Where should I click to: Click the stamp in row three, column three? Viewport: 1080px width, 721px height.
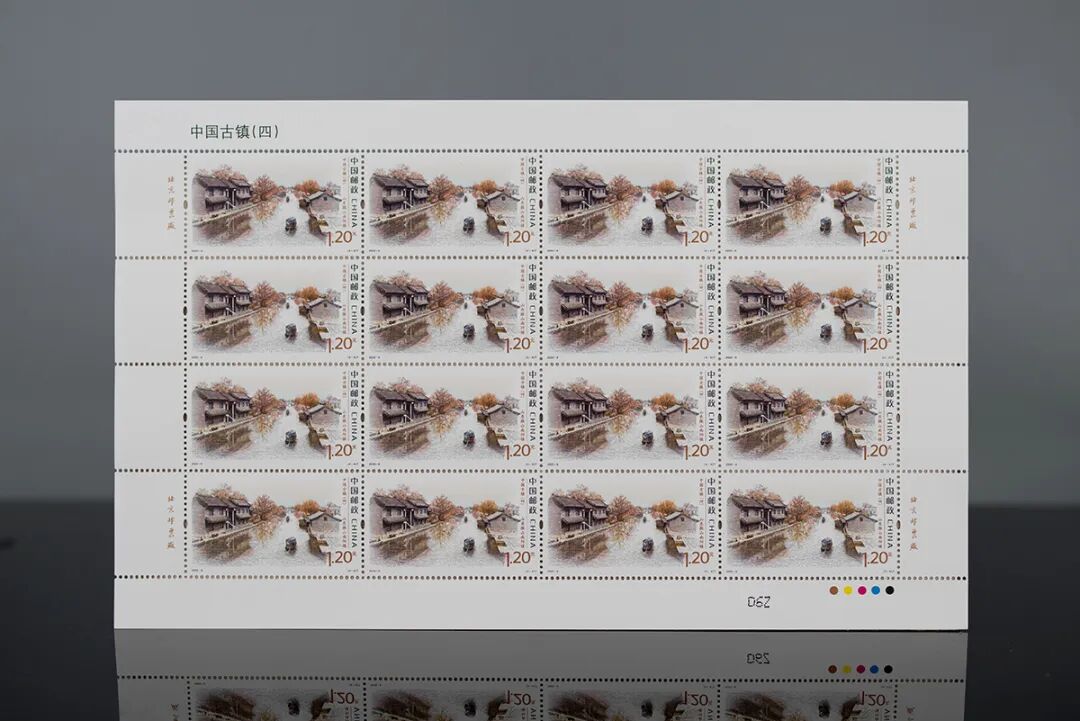click(632, 416)
